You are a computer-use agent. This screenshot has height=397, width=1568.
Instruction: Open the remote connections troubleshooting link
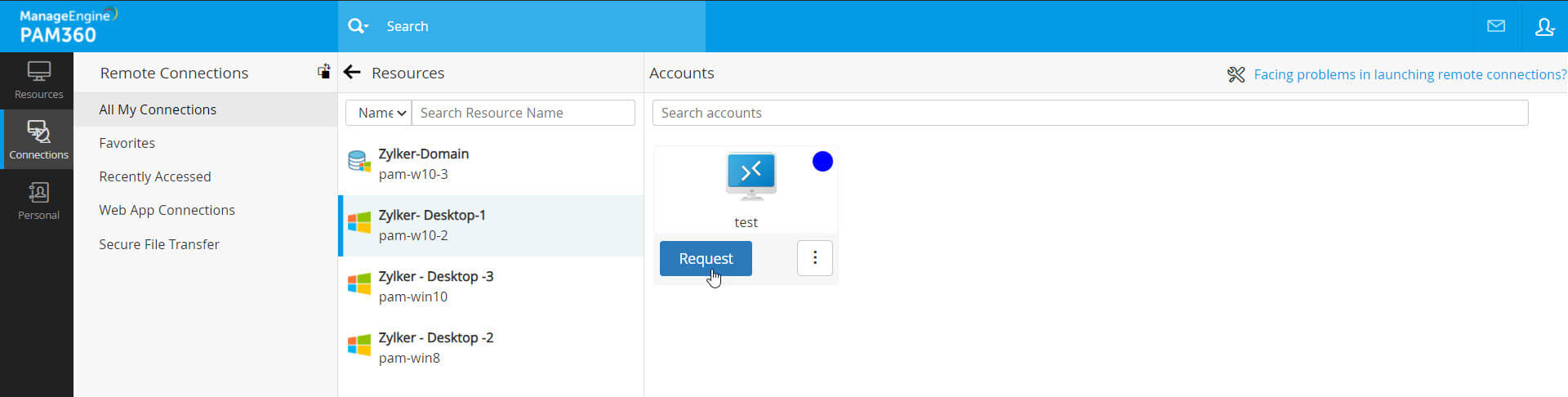coord(1410,74)
